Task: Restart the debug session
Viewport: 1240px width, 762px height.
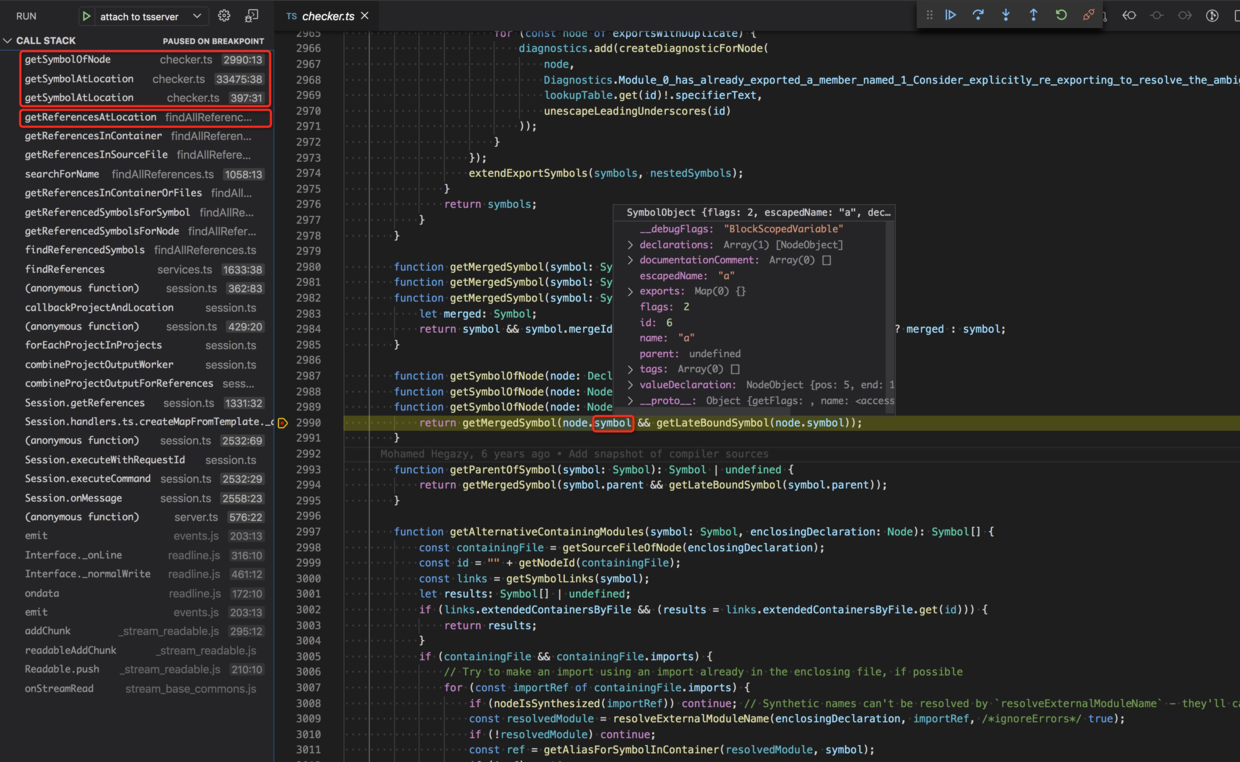Action: coord(1061,15)
